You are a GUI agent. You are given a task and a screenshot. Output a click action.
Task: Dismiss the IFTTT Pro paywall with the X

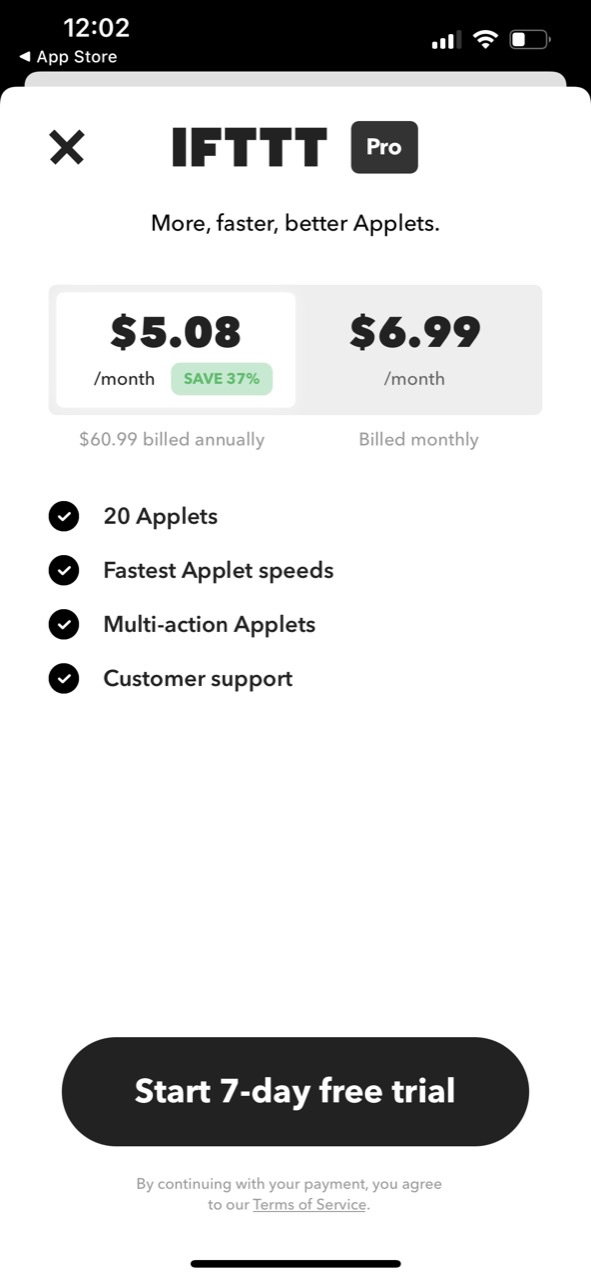coord(66,147)
